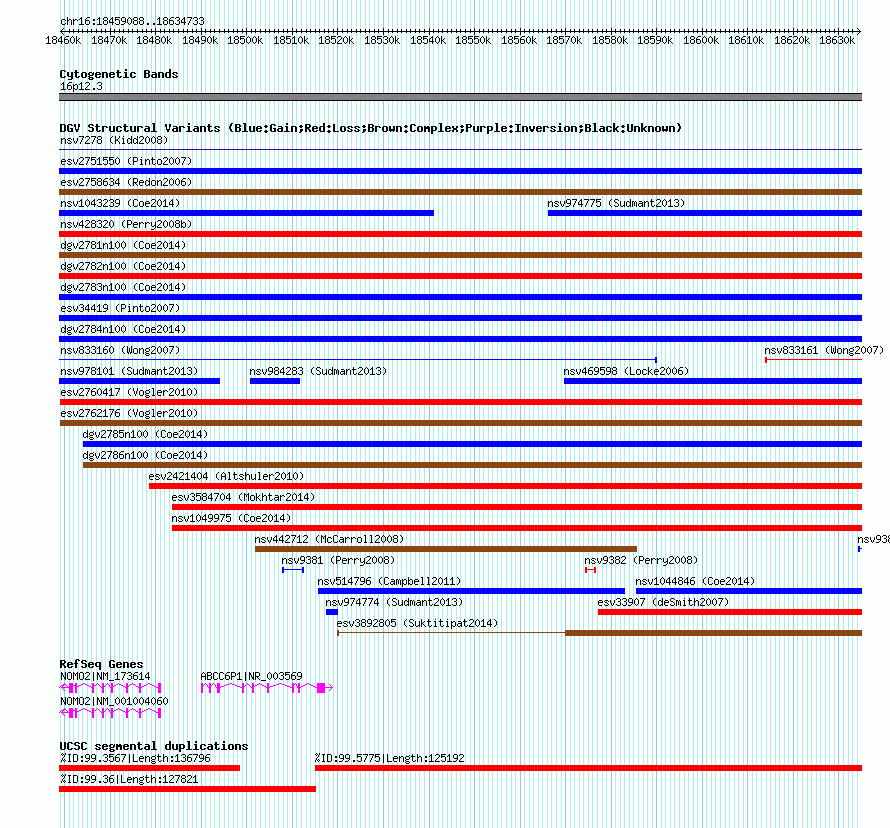Click the nsv984283 (Sudmant2013) label

tap(318, 371)
